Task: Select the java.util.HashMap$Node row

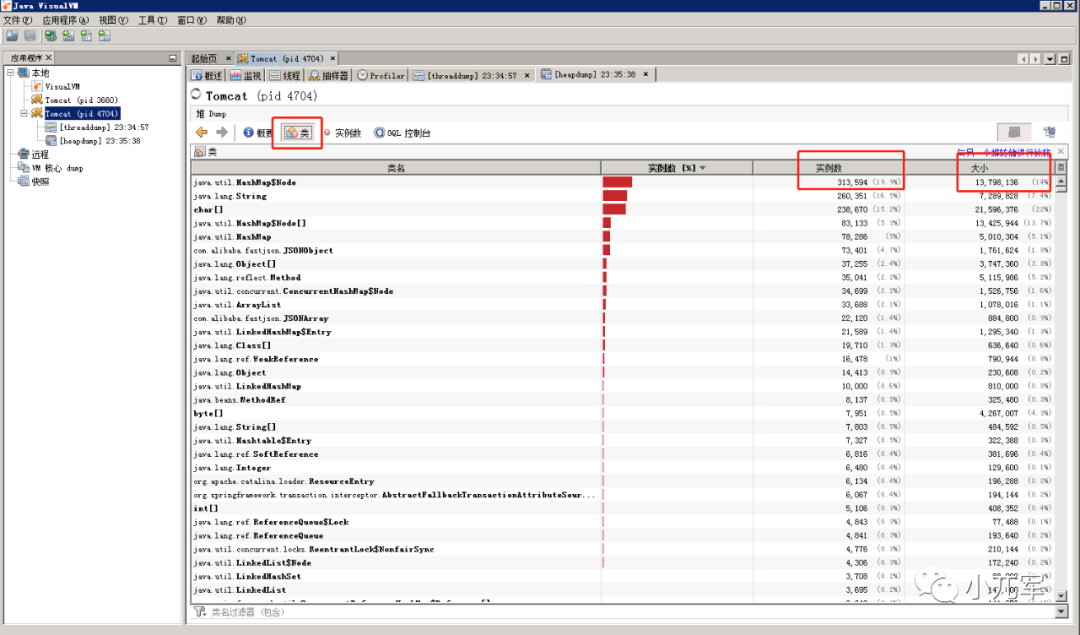Action: (x=623, y=182)
